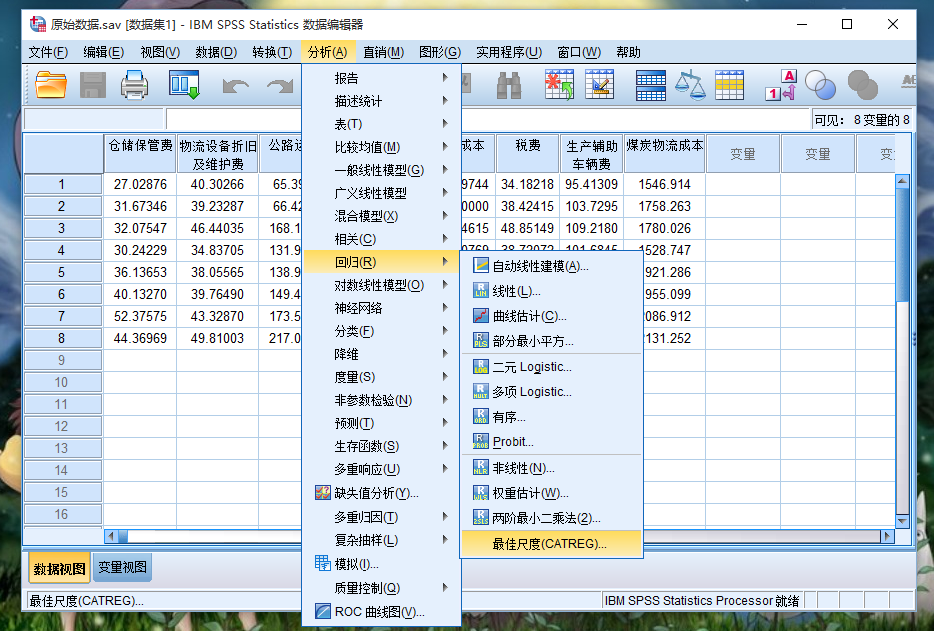The height and width of the screenshot is (631, 934).
Task: Click the cell value 27.02876
Action: [x=140, y=185]
